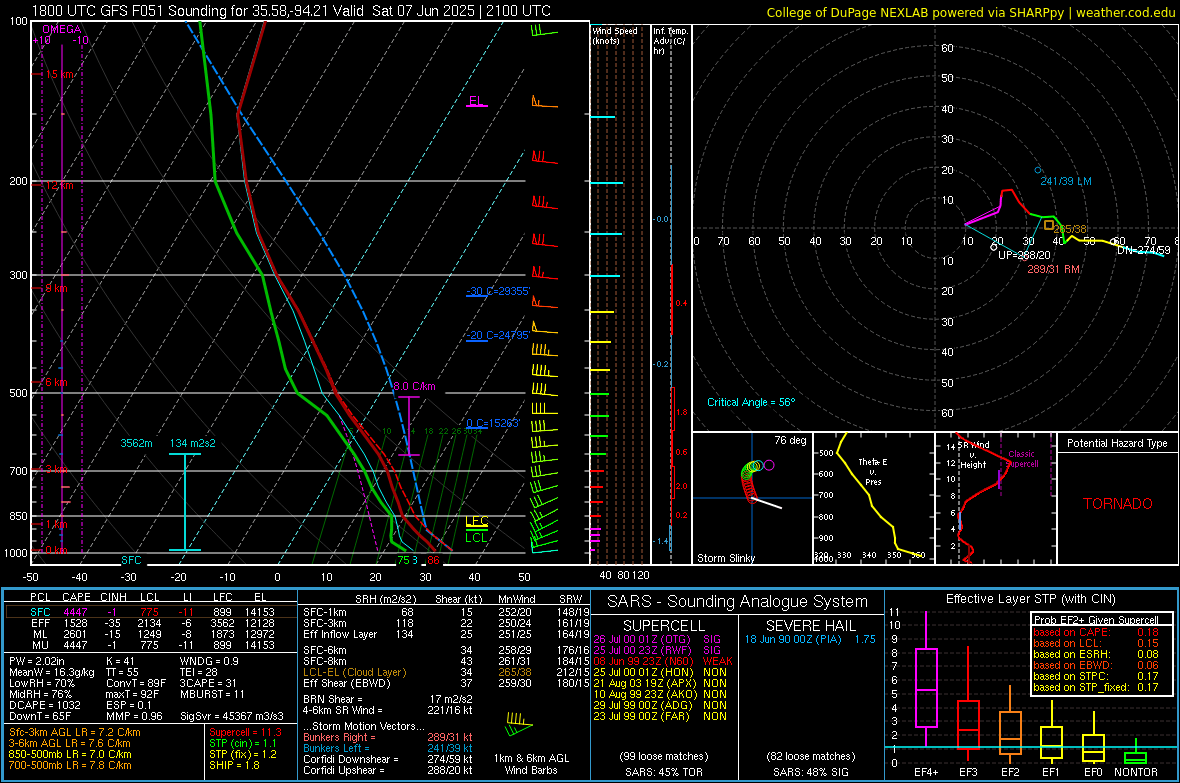Image resolution: width=1180 pixels, height=783 pixels.
Task: Click 'Supercell = 11.3' index
Action: point(245,732)
